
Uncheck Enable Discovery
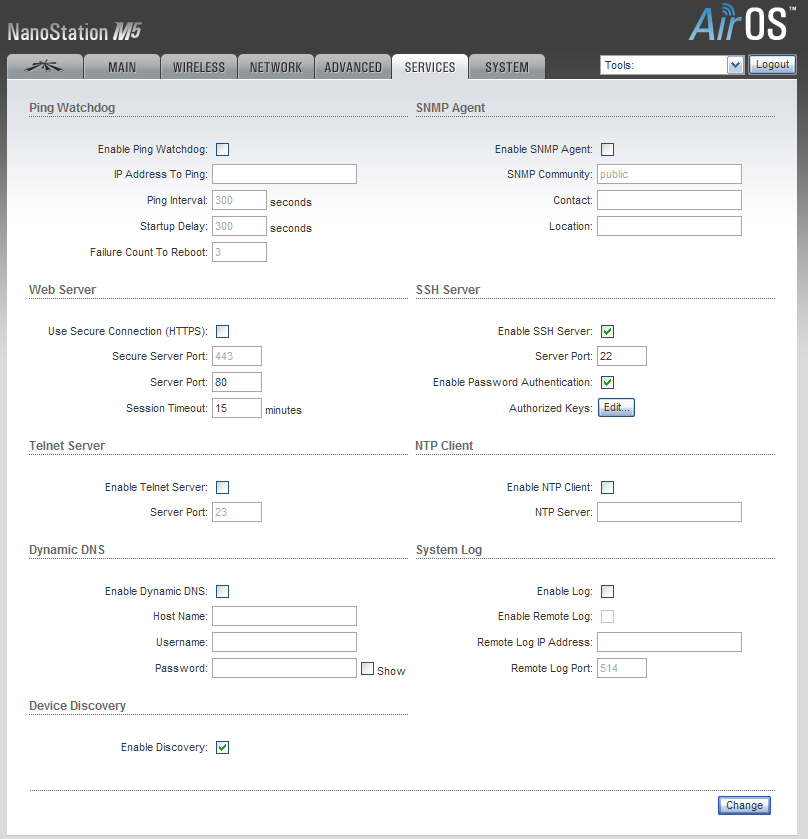223,747
